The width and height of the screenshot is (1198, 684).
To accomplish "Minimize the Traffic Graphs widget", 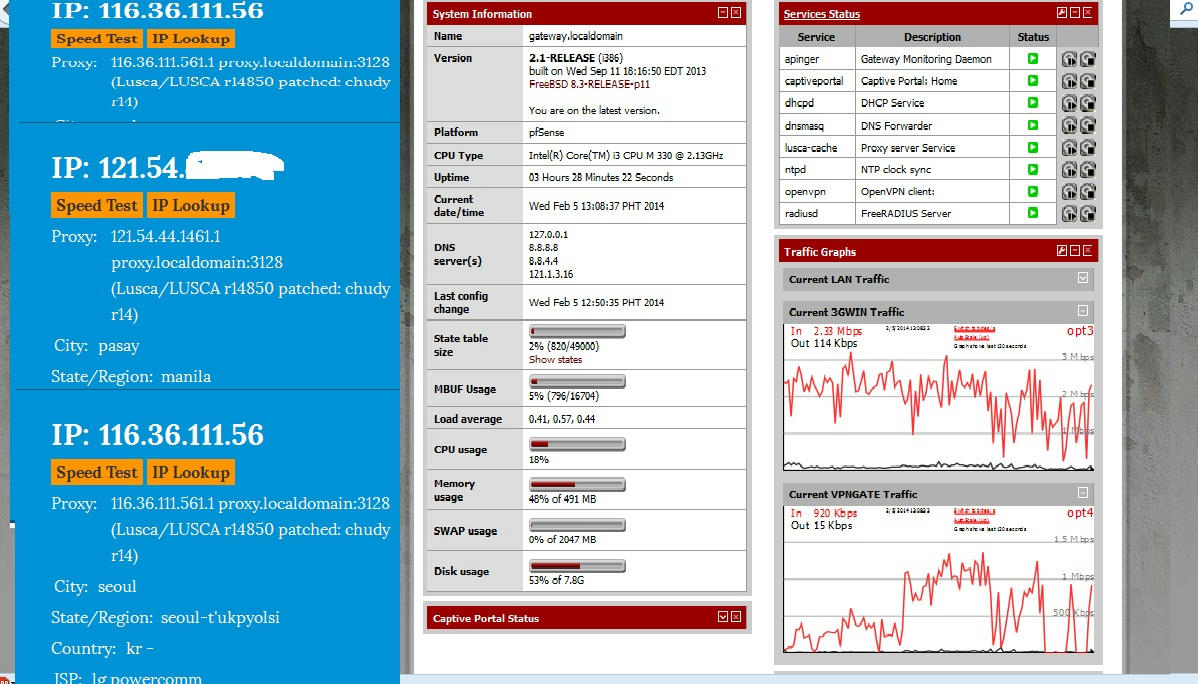I will click(x=1075, y=251).
